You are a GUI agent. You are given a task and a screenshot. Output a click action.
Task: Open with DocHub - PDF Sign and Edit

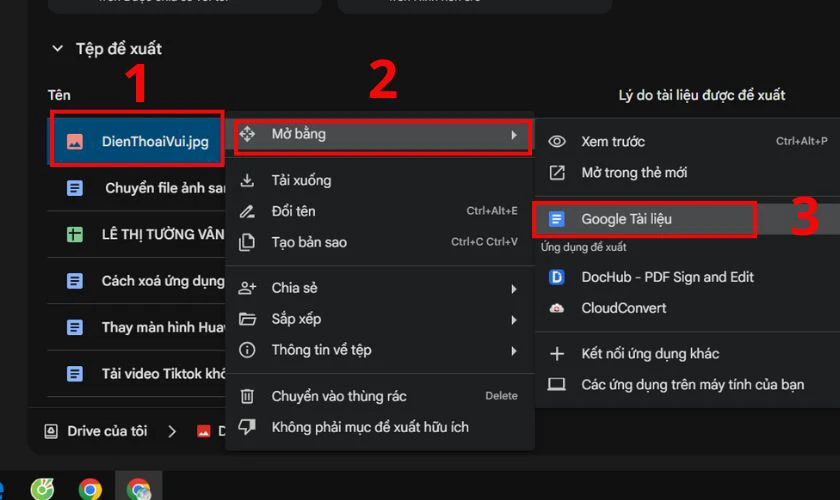(x=688, y=277)
